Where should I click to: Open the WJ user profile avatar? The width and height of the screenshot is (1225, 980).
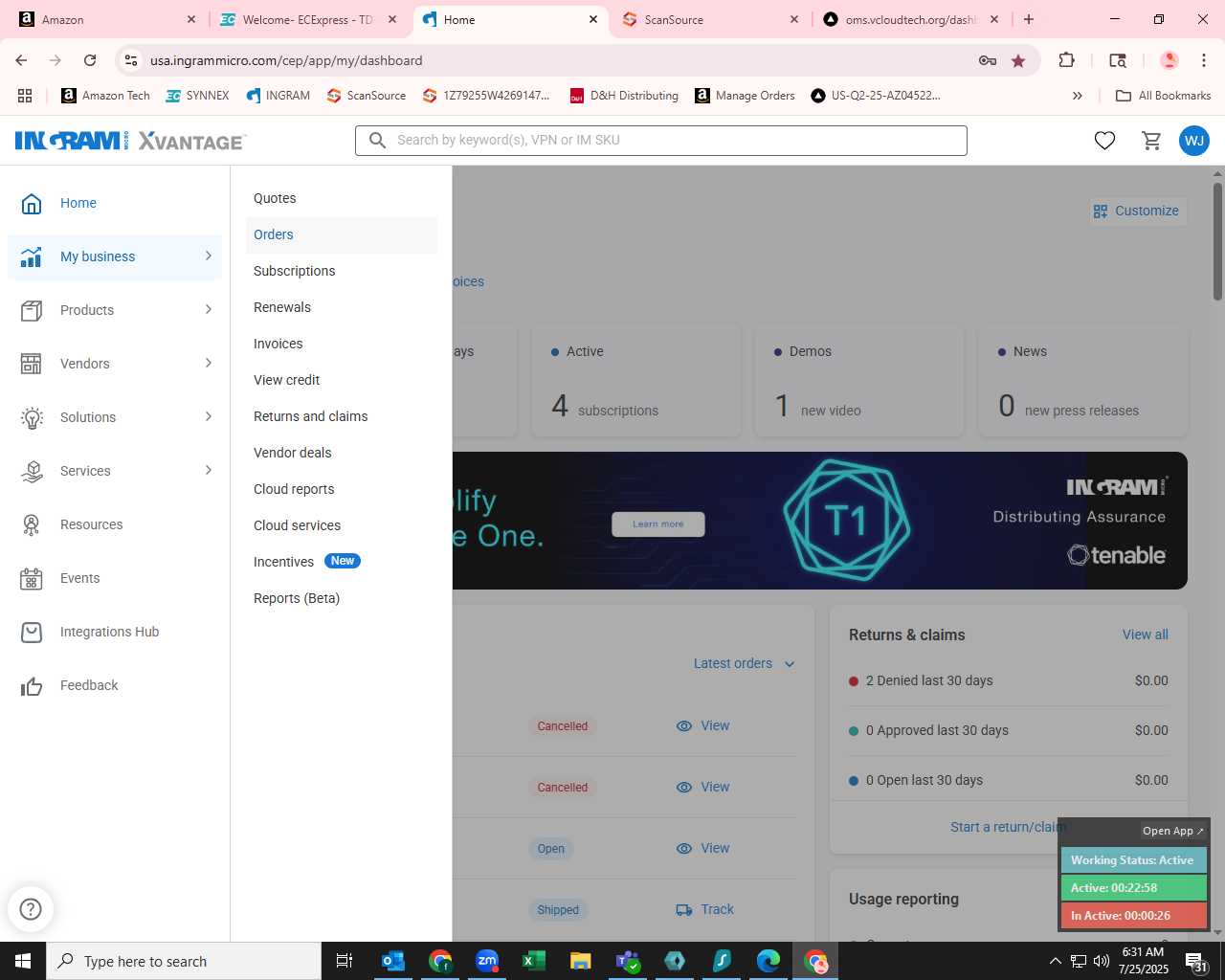(1193, 141)
